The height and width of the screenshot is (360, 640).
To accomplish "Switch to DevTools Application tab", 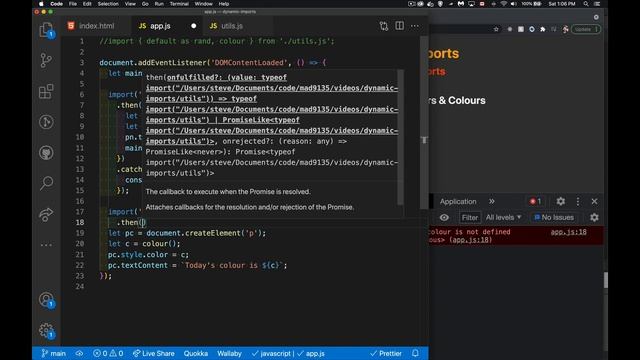I will tap(458, 202).
